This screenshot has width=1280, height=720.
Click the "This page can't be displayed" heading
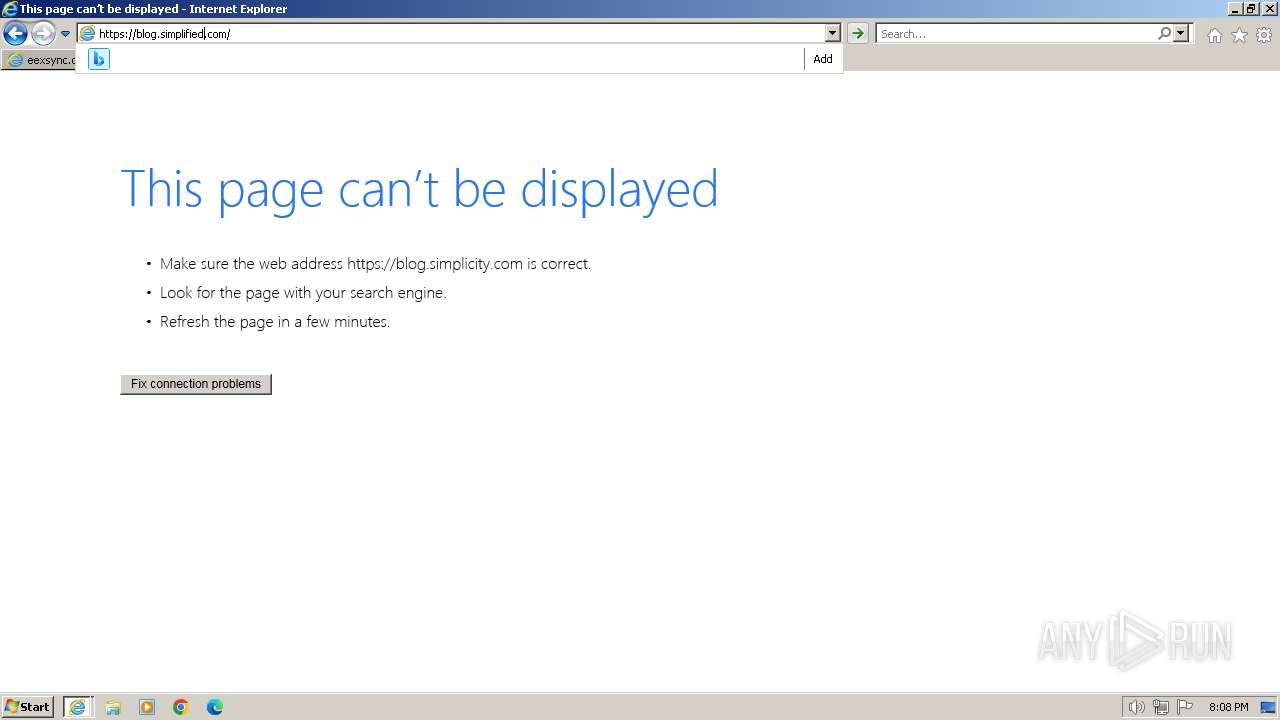(x=419, y=188)
